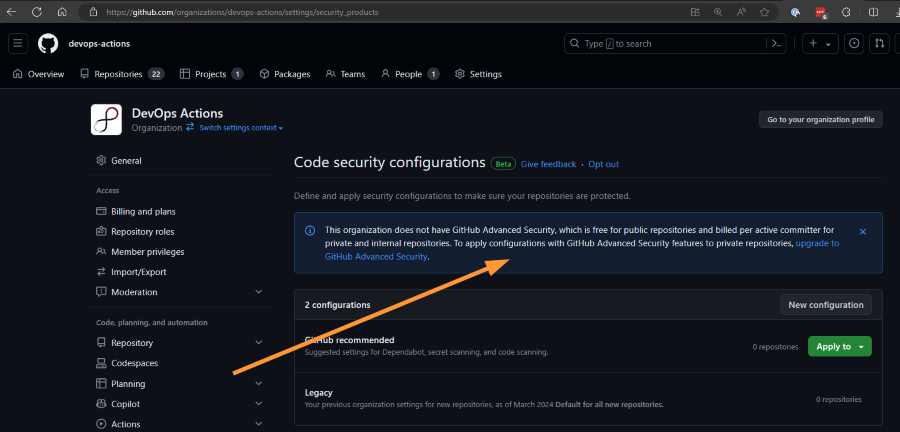
Task: Open the command palette icon in search
Action: coord(776,44)
